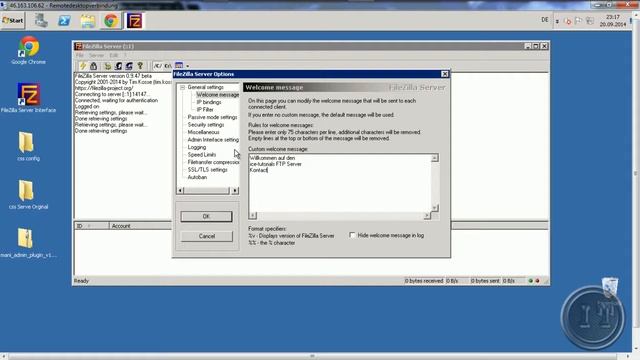This screenshot has width=640, height=360.
Task: Open the Groups dialog toolbar icon
Action: 129,66
